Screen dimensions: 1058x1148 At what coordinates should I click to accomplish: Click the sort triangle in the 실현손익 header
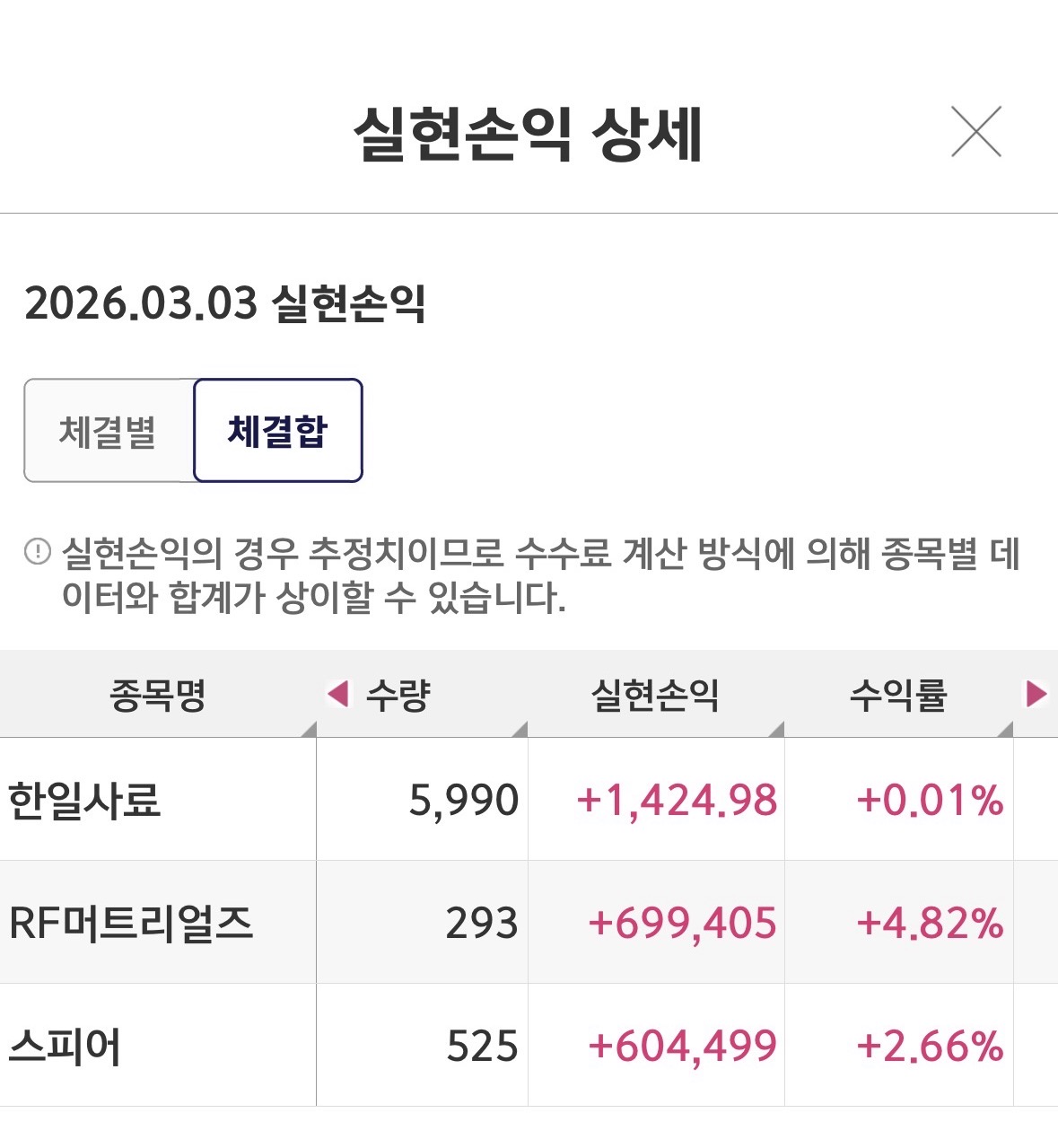tap(775, 728)
